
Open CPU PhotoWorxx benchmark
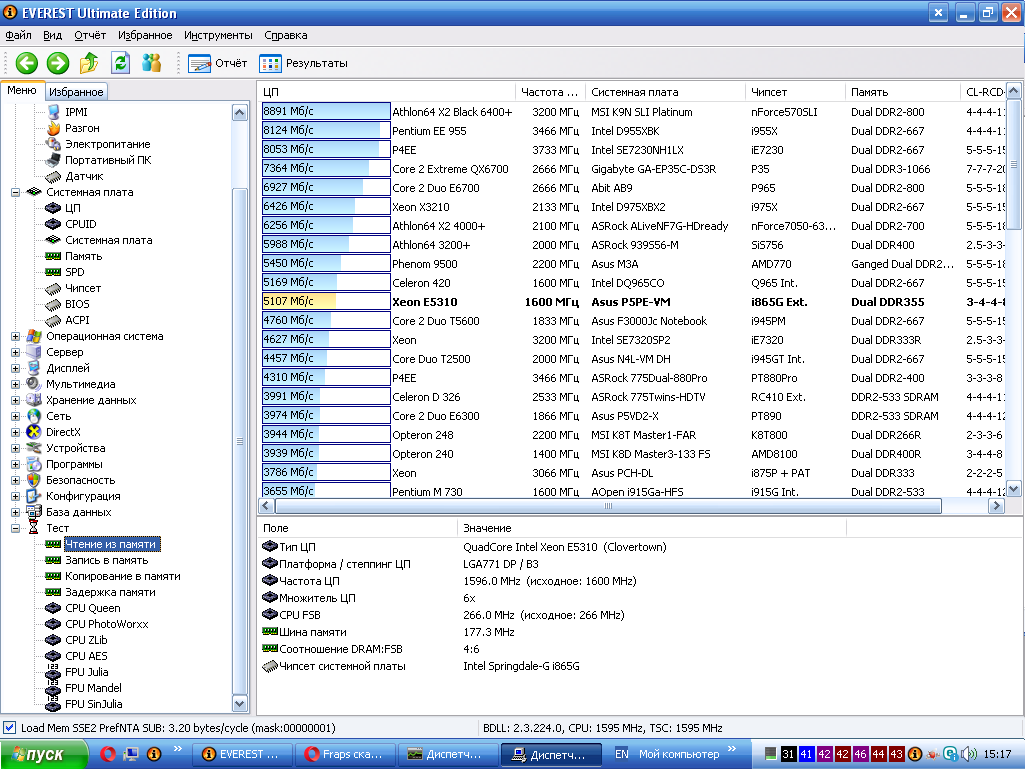tap(107, 625)
